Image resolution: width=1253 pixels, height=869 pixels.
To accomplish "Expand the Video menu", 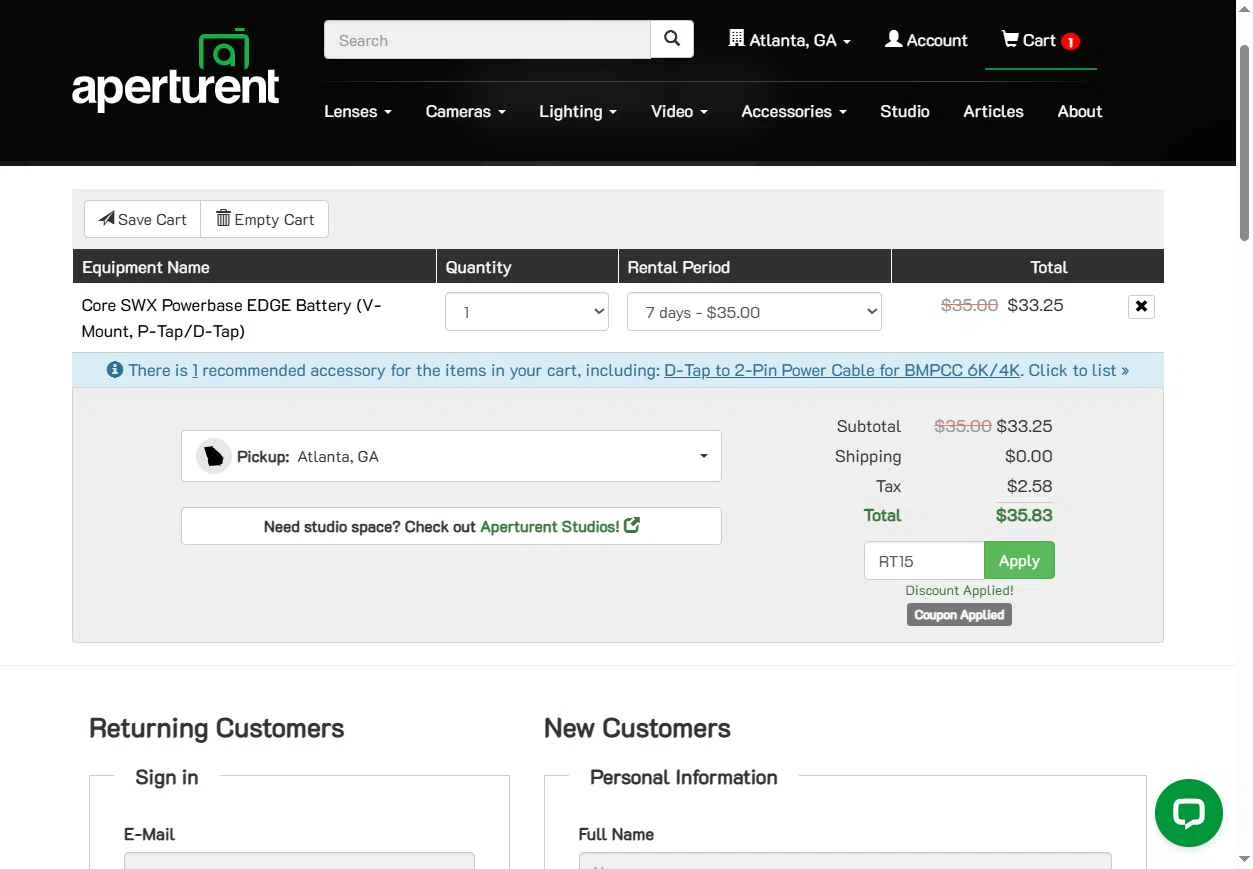I will (x=679, y=111).
